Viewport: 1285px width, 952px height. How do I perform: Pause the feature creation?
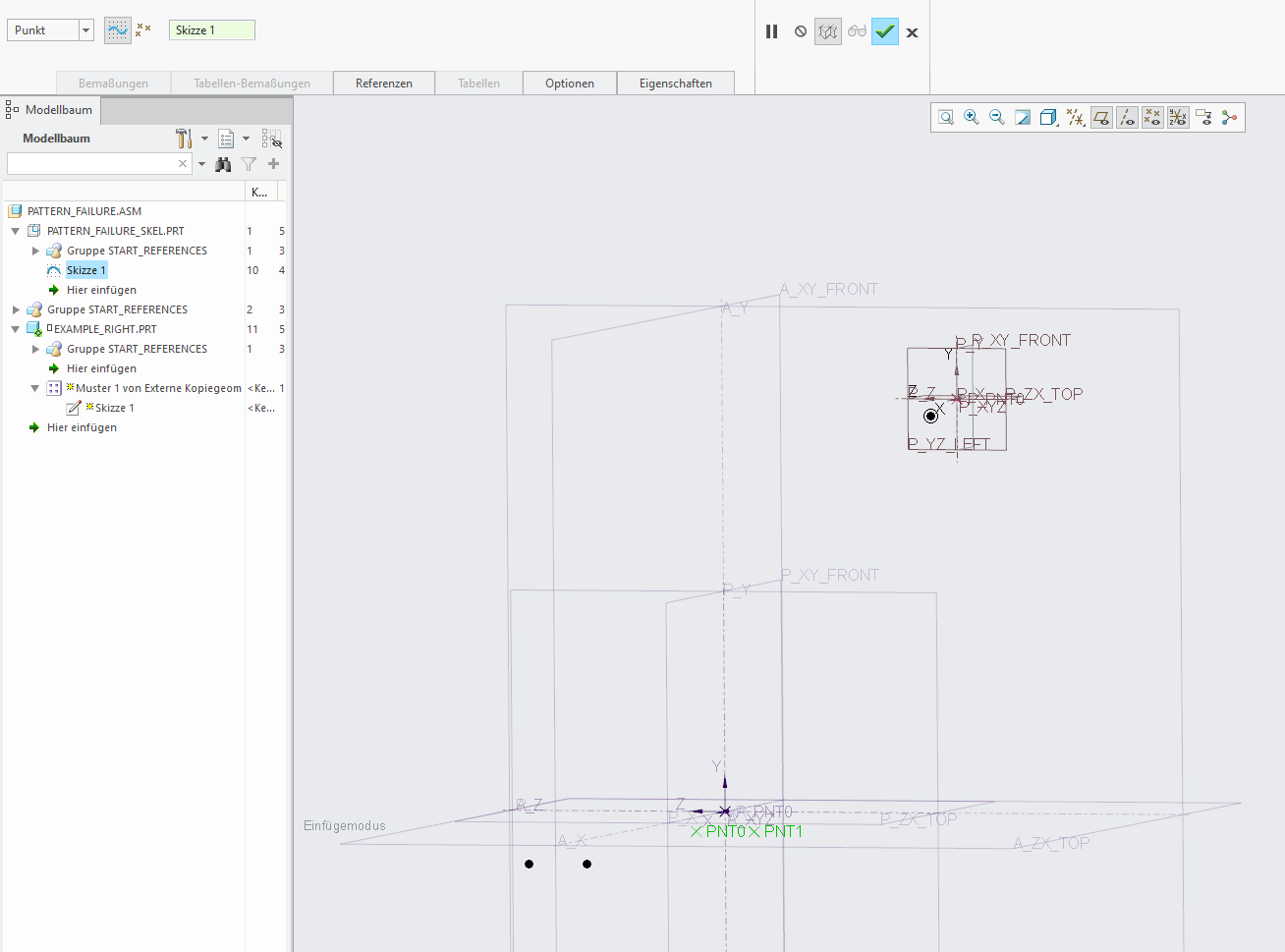point(772,31)
